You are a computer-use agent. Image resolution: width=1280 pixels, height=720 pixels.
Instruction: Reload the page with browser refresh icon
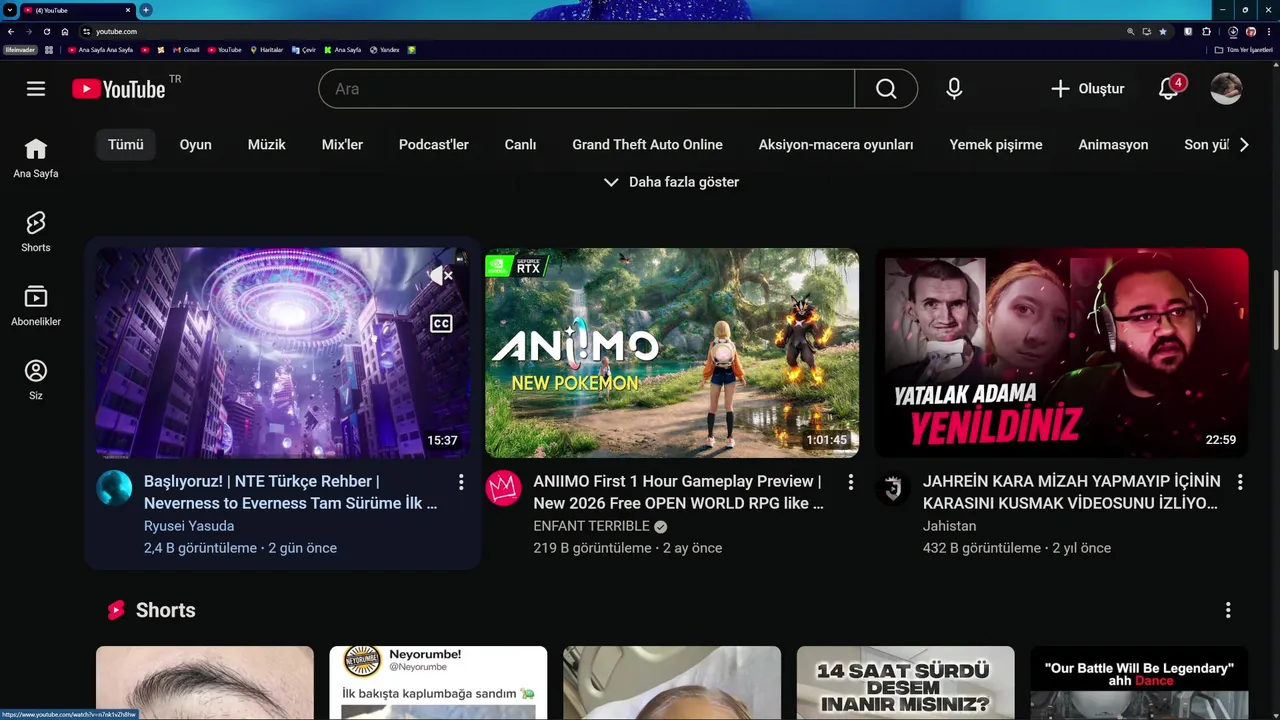[47, 31]
